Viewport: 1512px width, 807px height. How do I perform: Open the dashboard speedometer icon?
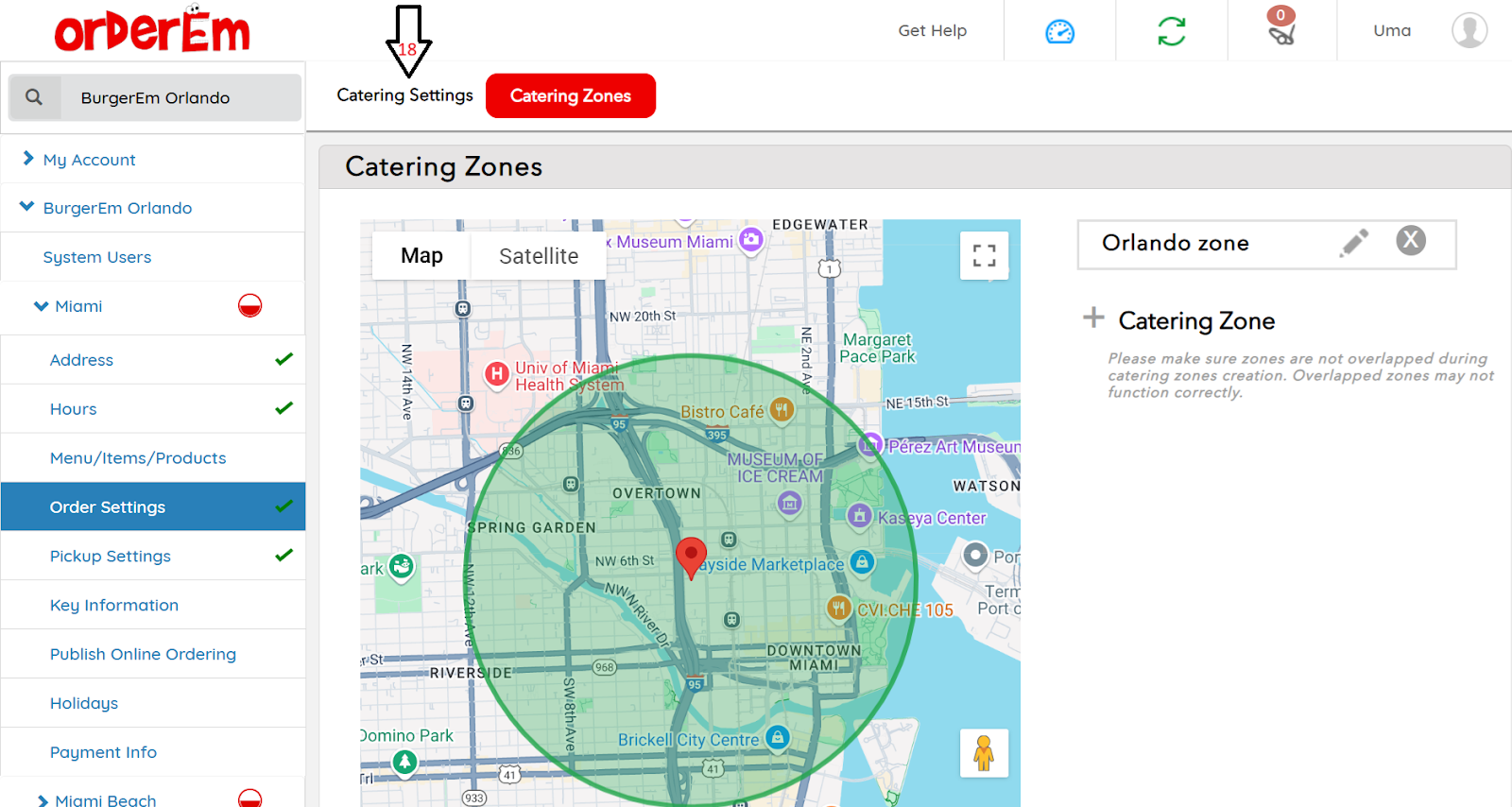click(1059, 31)
